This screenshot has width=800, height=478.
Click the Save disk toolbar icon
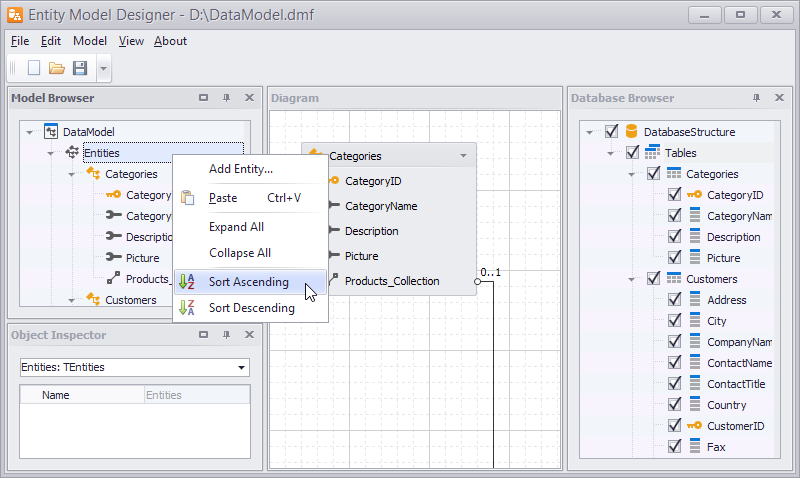click(x=80, y=68)
